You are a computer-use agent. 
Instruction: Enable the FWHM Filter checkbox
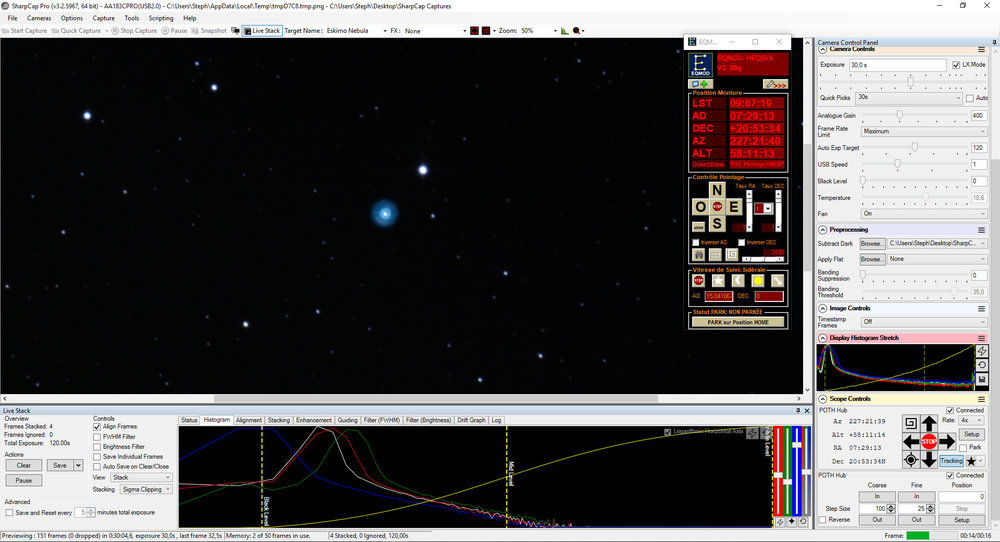tap(97, 437)
